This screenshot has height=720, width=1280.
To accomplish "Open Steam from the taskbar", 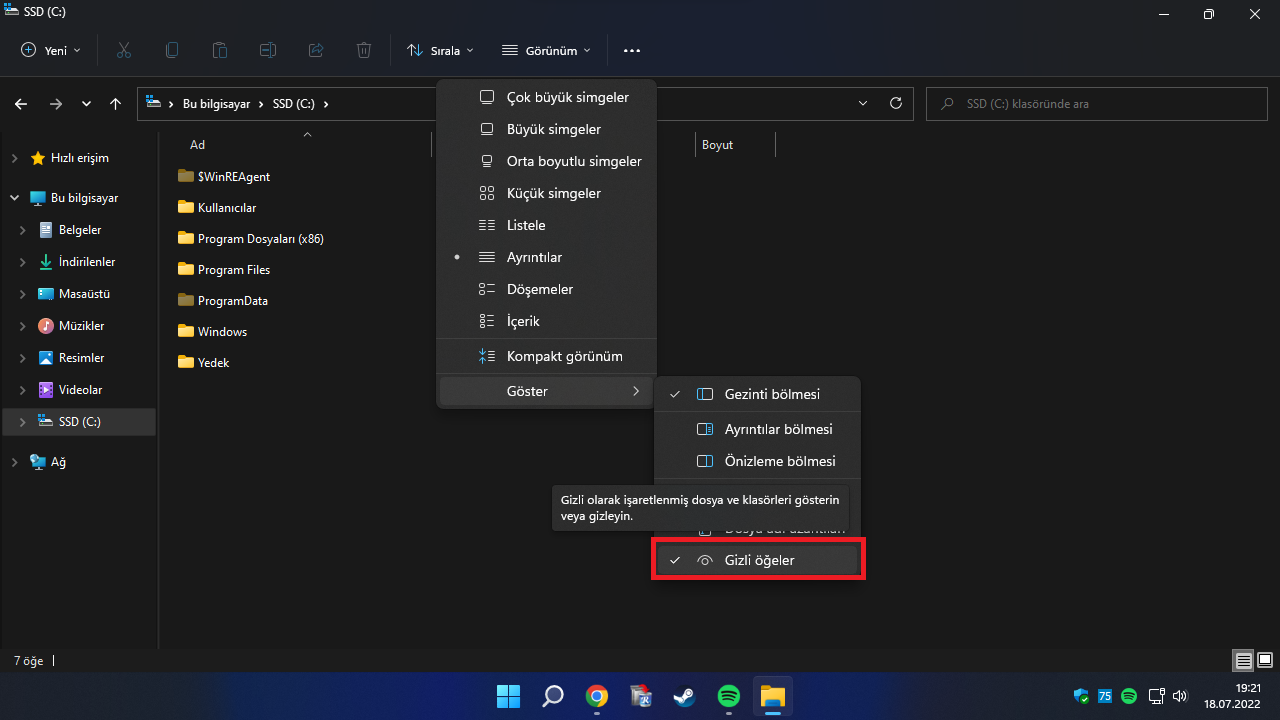I will click(x=685, y=696).
